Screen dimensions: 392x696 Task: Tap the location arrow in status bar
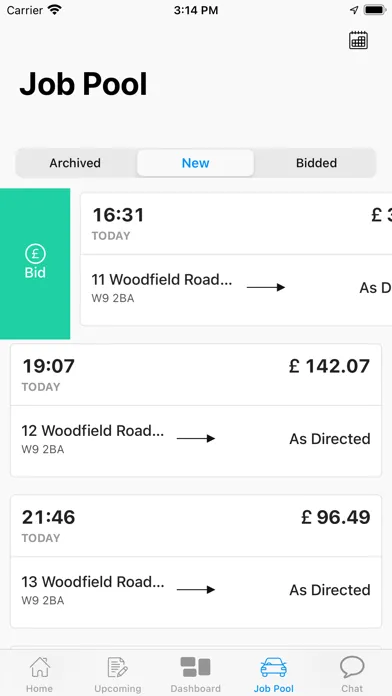(354, 10)
